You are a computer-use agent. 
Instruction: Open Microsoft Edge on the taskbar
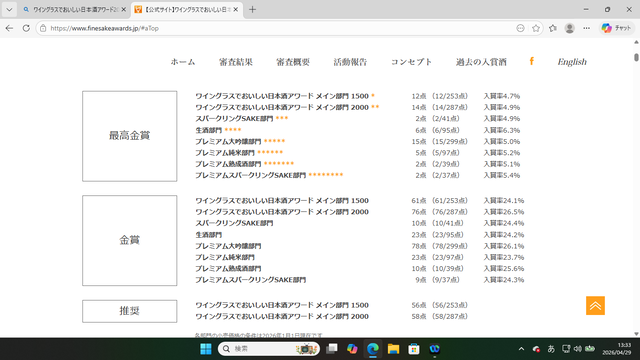point(372,349)
